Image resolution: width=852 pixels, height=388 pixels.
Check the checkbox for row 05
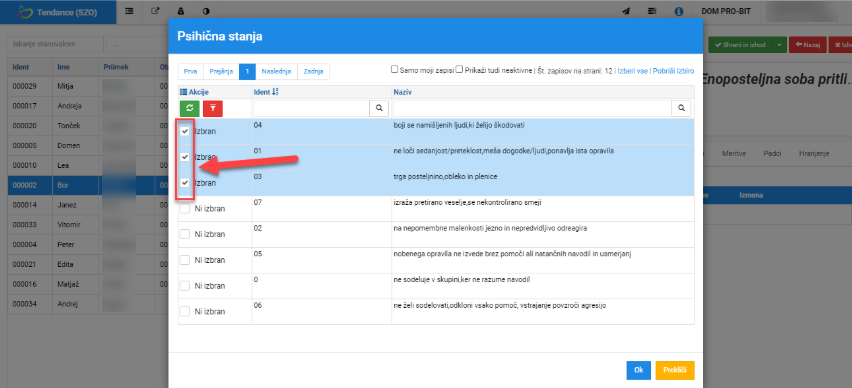click(x=185, y=260)
